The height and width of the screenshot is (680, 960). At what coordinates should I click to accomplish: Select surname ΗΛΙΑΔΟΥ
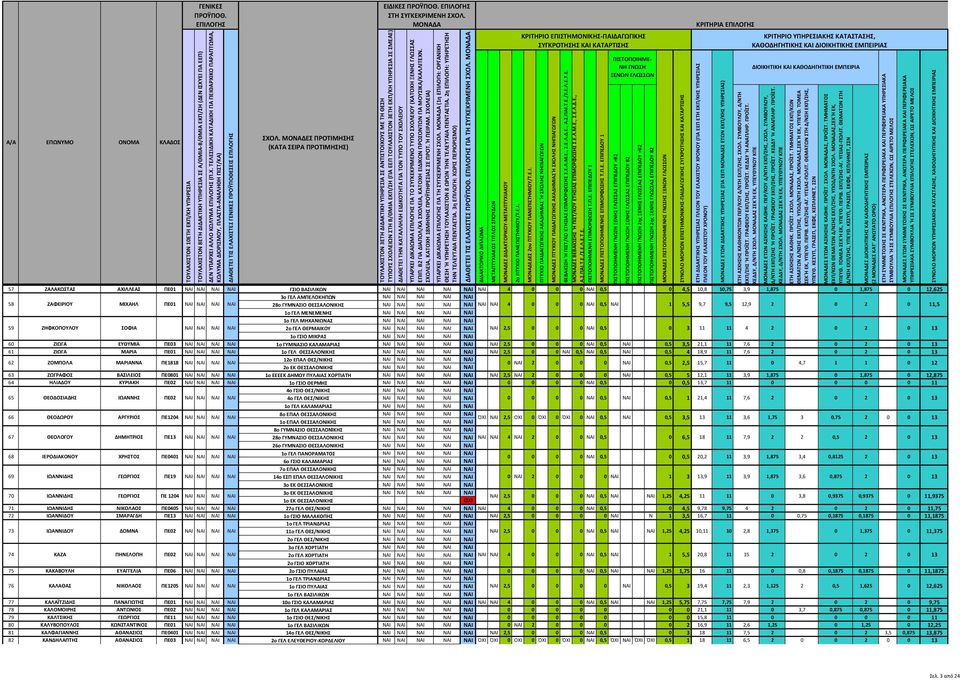60,382
